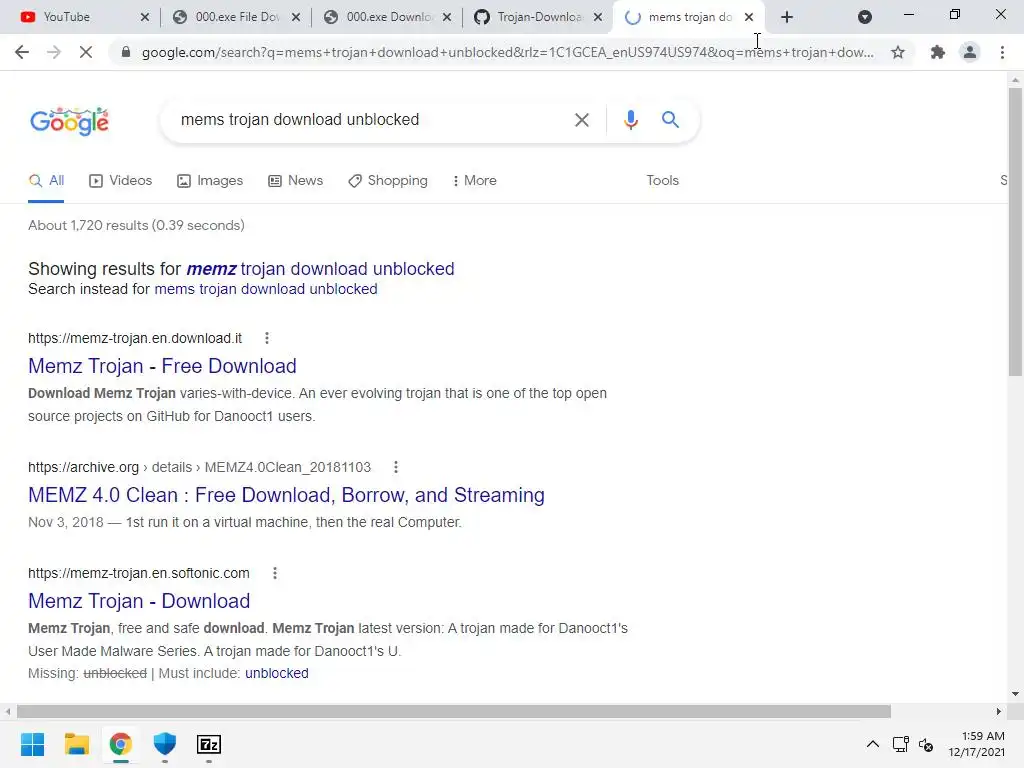Go back to the previous page
The width and height of the screenshot is (1024, 768).
(x=22, y=52)
